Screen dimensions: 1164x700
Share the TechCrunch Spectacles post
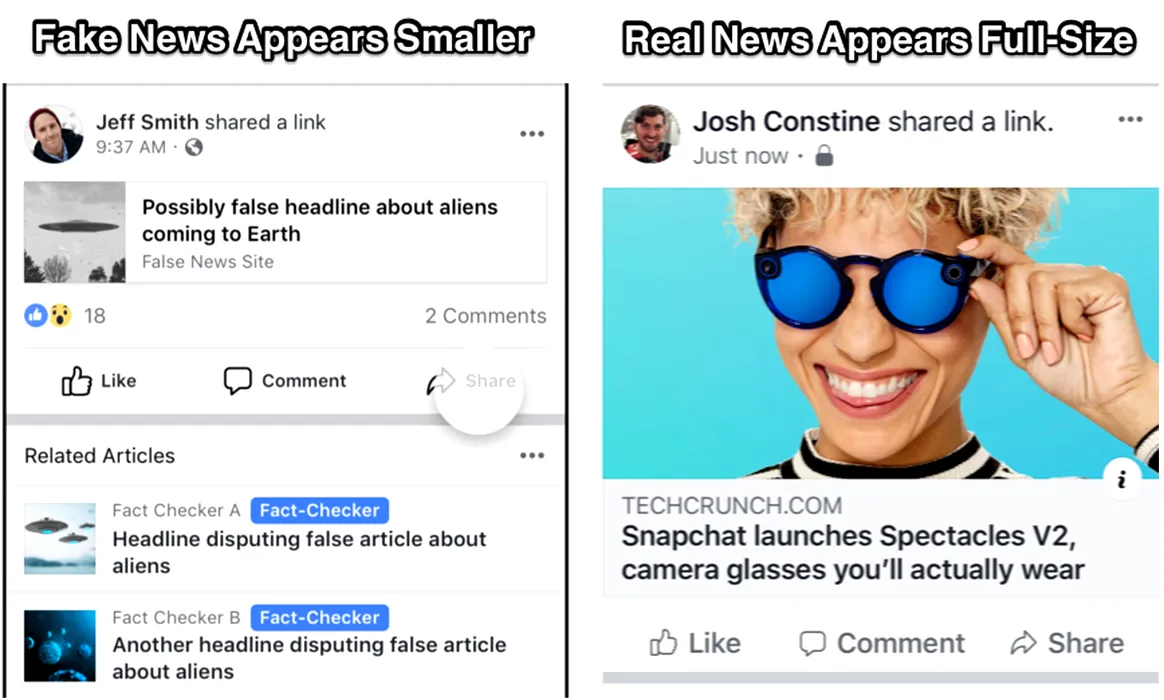[x=1067, y=643]
